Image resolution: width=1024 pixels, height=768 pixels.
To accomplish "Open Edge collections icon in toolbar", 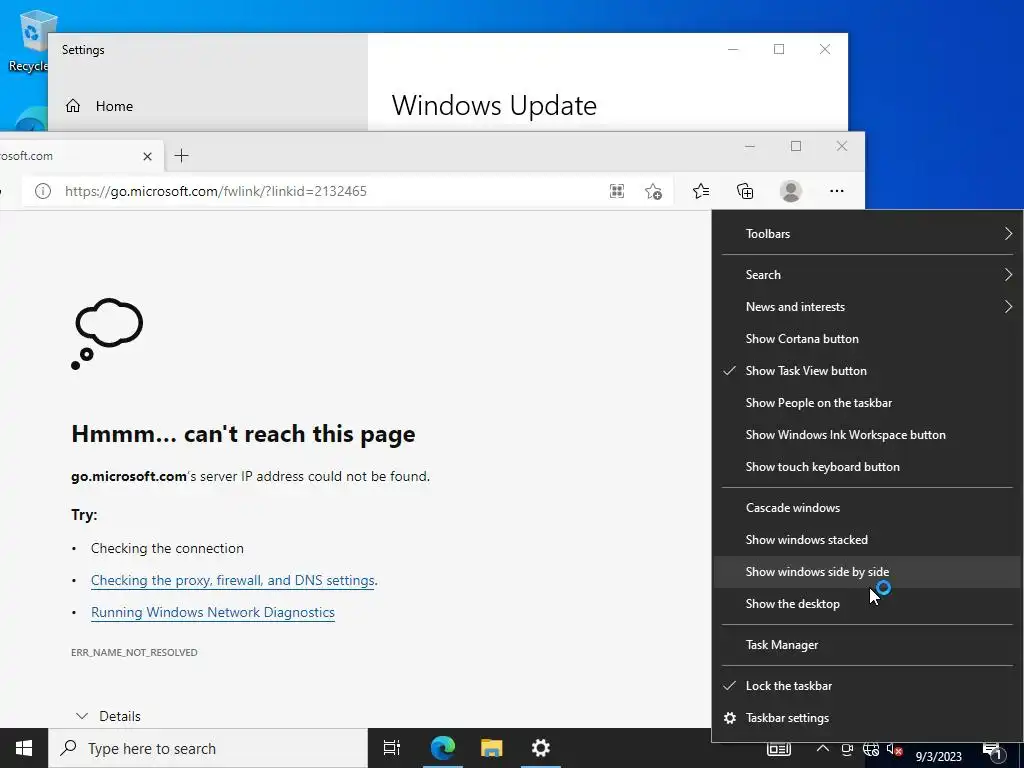I will point(745,191).
